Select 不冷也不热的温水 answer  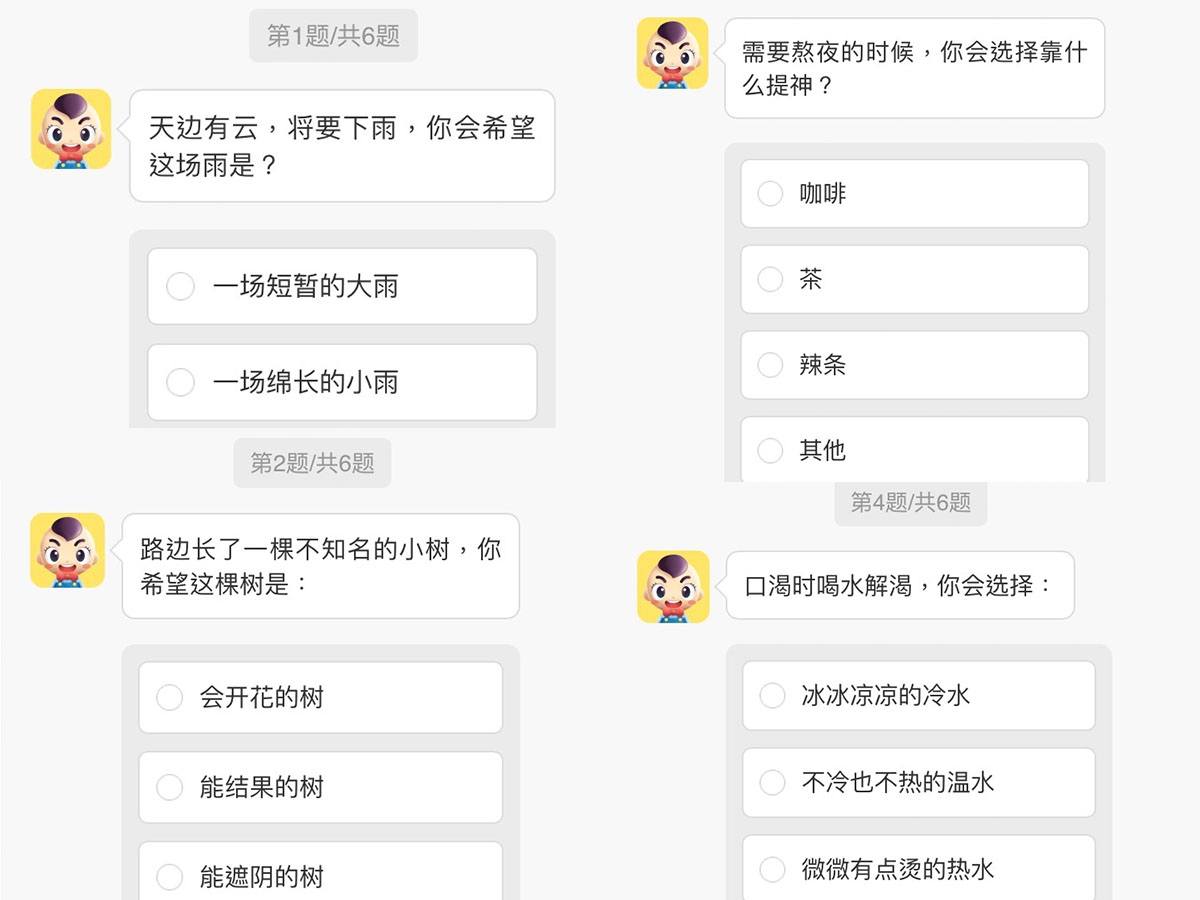(773, 782)
